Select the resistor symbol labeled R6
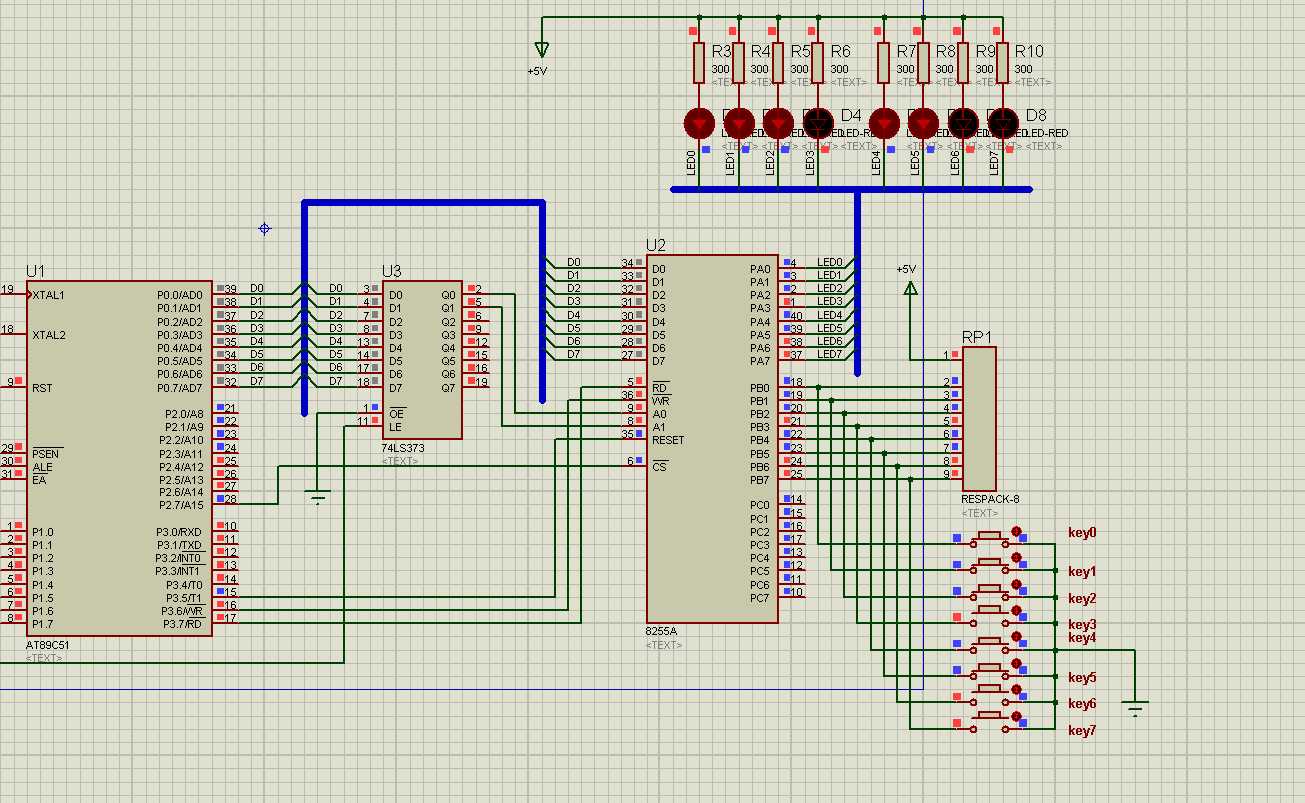Viewport: 1305px width, 803px height. pyautogui.click(x=818, y=62)
